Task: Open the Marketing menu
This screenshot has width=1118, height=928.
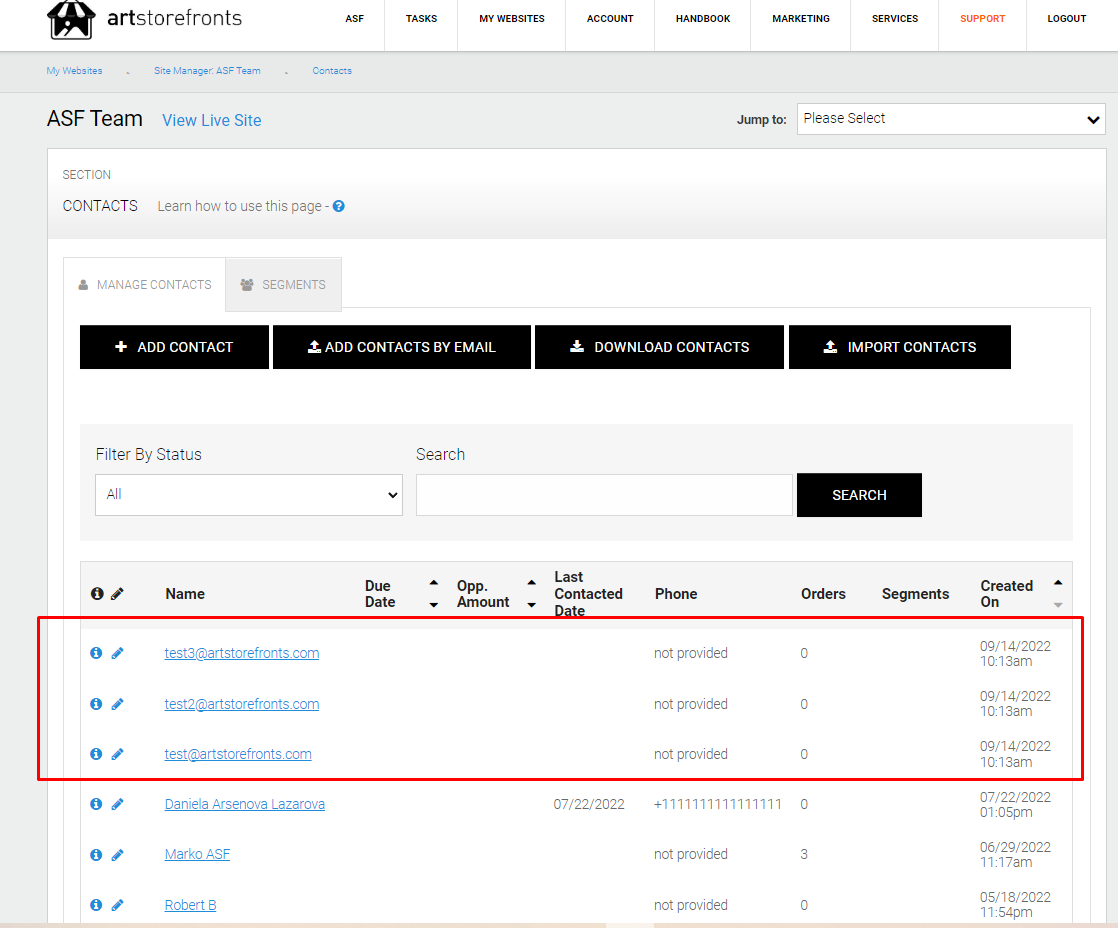Action: 801,19
